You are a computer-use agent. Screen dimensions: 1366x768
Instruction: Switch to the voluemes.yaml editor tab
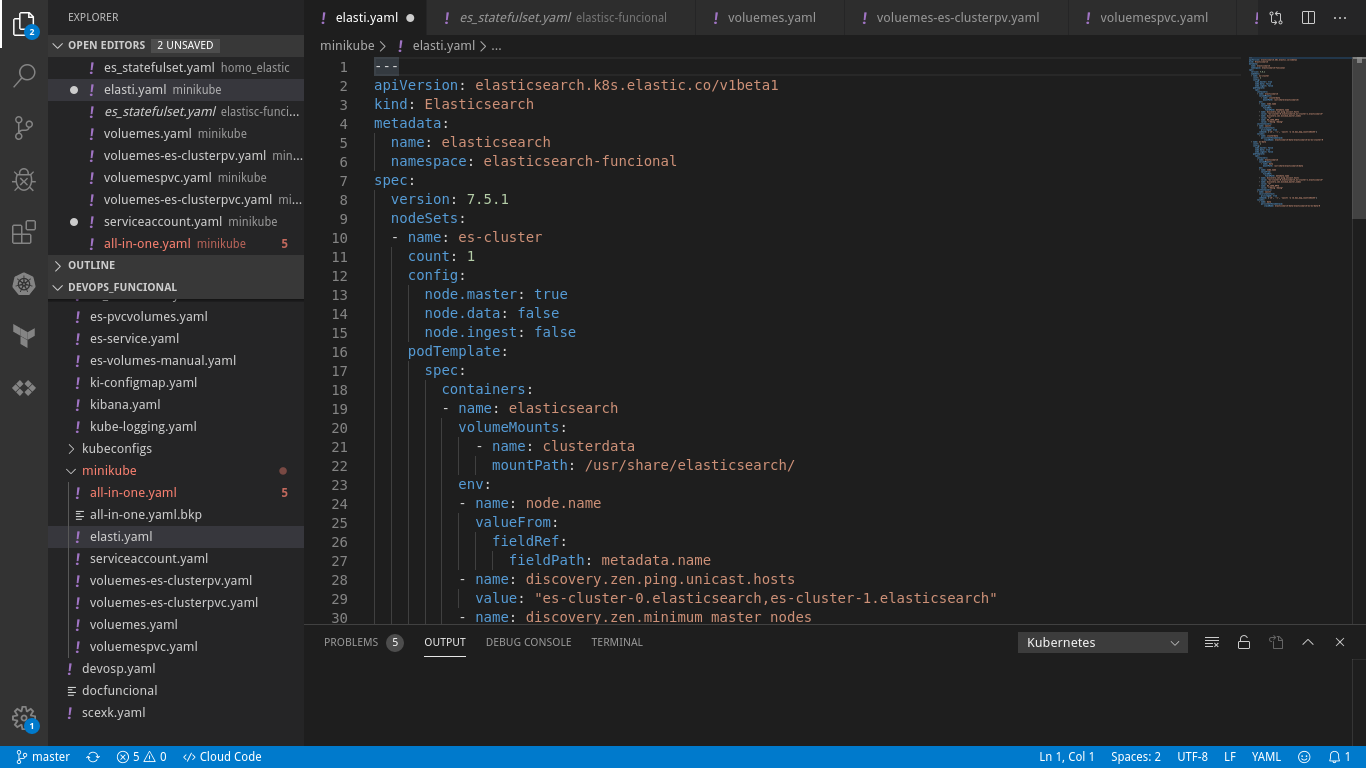point(770,18)
